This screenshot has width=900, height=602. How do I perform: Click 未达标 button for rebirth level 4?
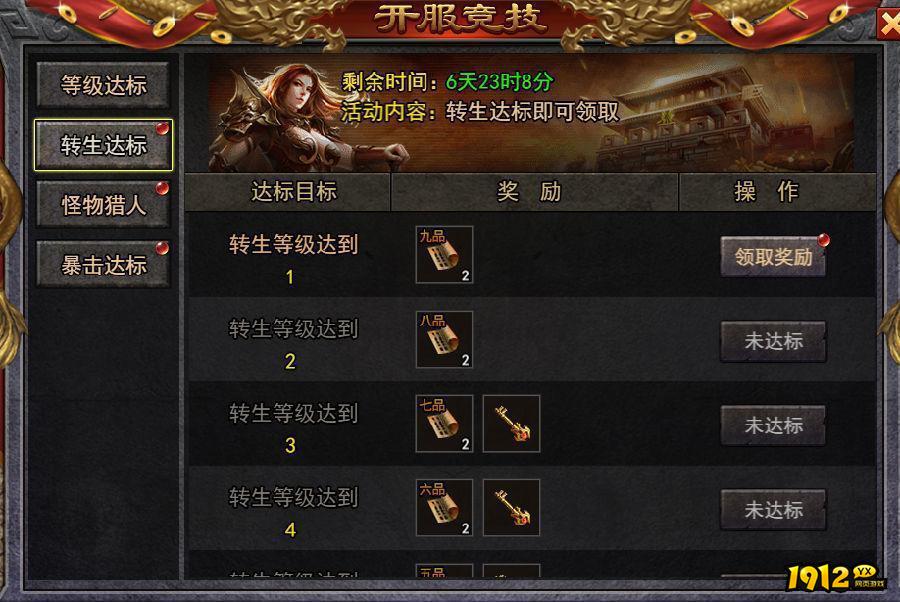click(773, 510)
